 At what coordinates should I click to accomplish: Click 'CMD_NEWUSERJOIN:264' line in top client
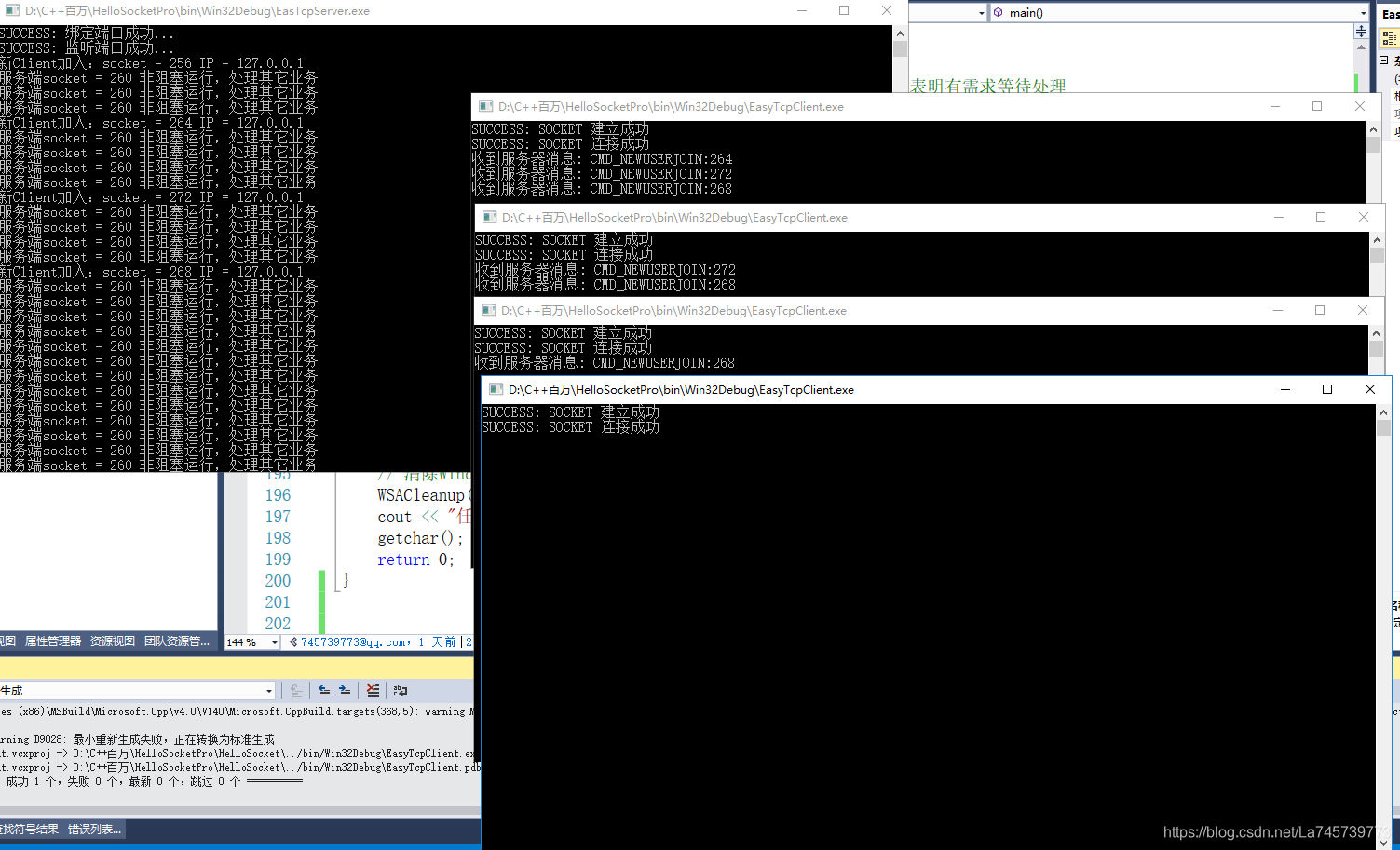point(602,159)
